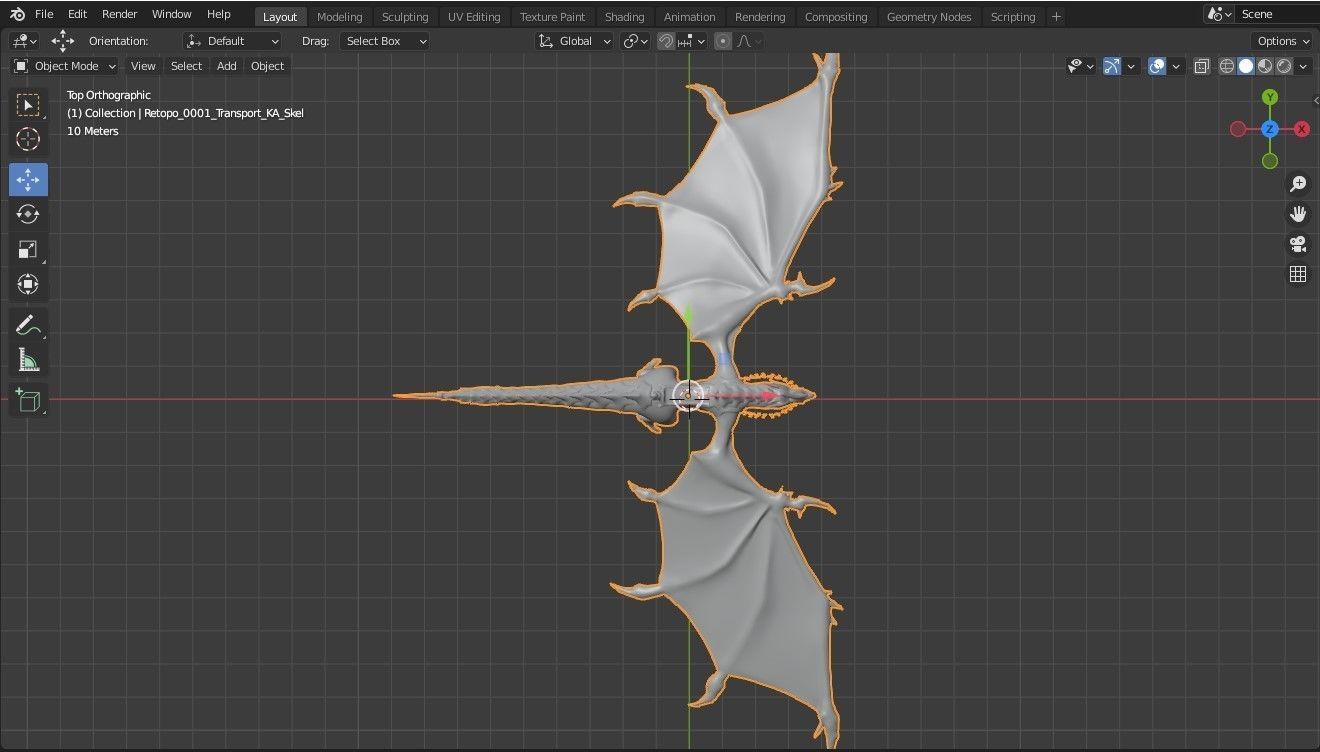This screenshot has height=752, width=1320.
Task: Open the viewport Select menu
Action: (x=186, y=66)
